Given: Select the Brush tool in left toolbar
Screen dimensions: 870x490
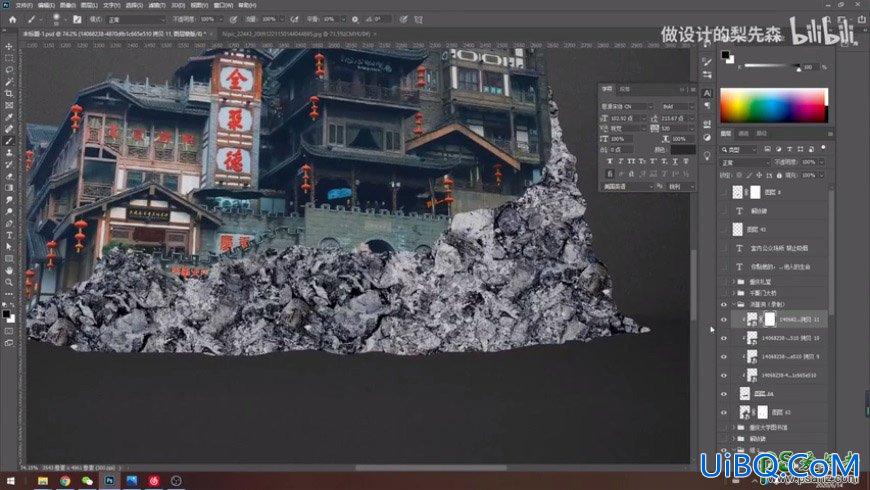Looking at the screenshot, I should (x=9, y=141).
